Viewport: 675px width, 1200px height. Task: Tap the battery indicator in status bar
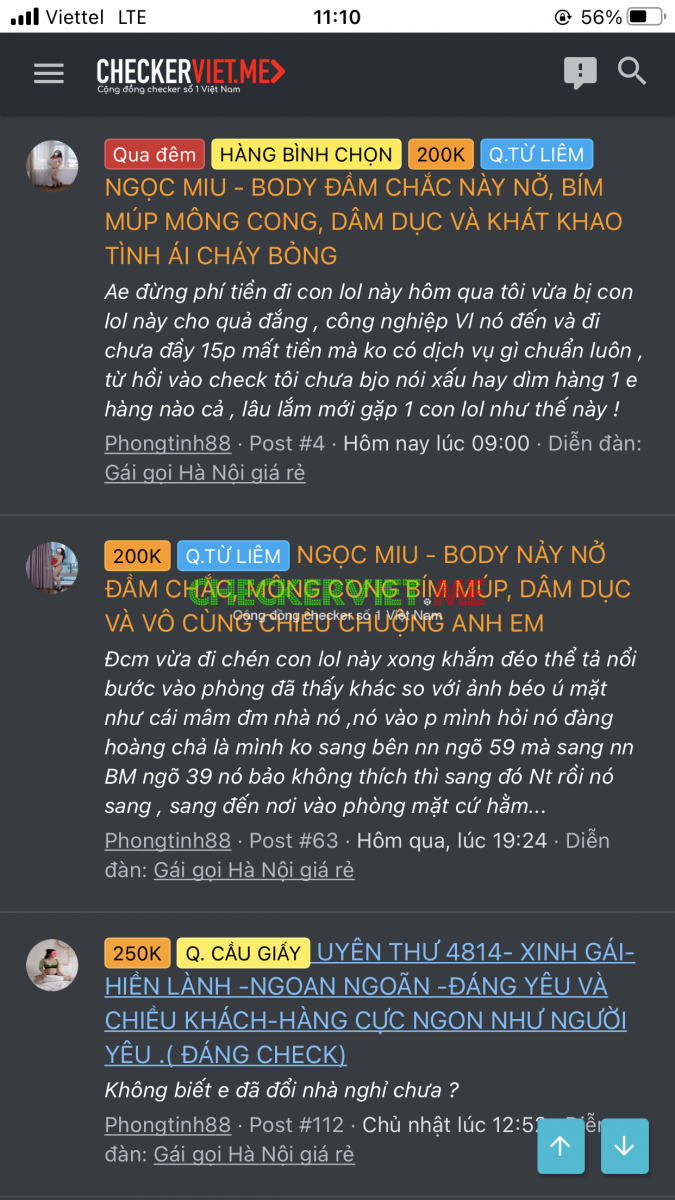(646, 17)
